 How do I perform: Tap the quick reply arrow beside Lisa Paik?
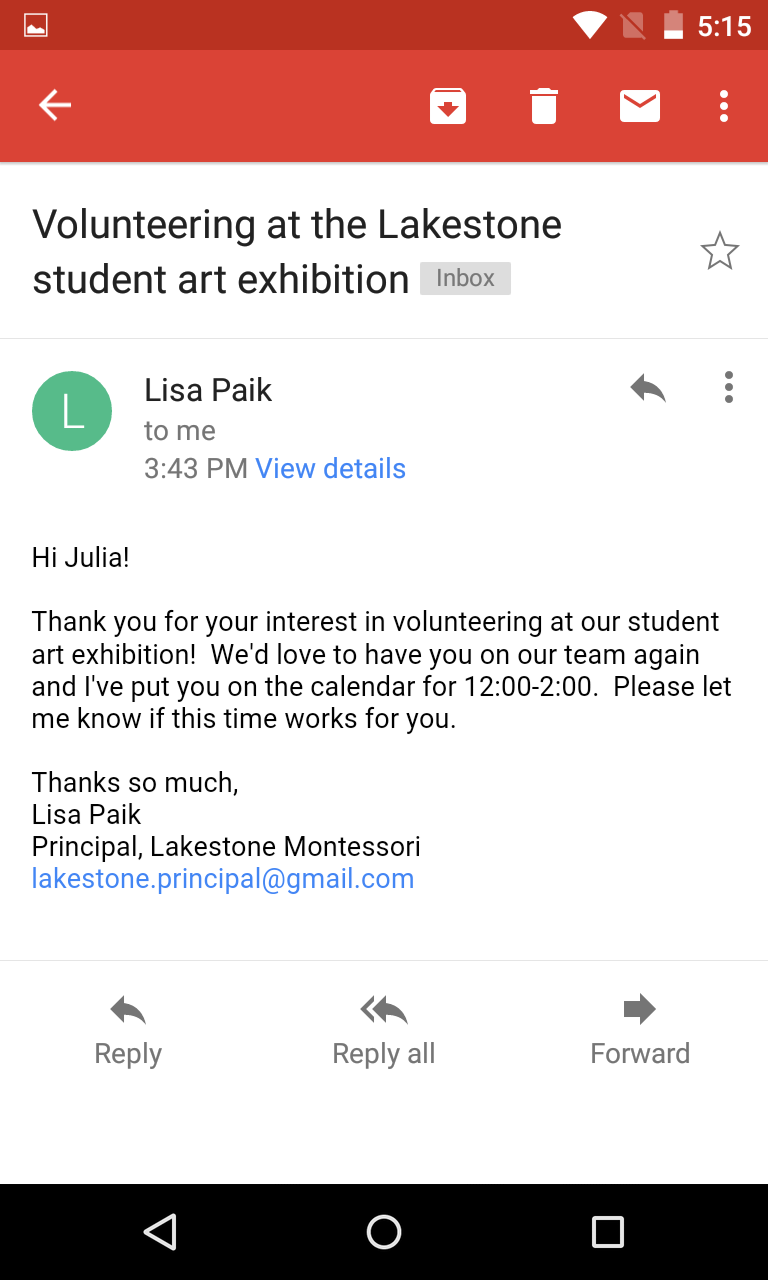click(x=648, y=388)
